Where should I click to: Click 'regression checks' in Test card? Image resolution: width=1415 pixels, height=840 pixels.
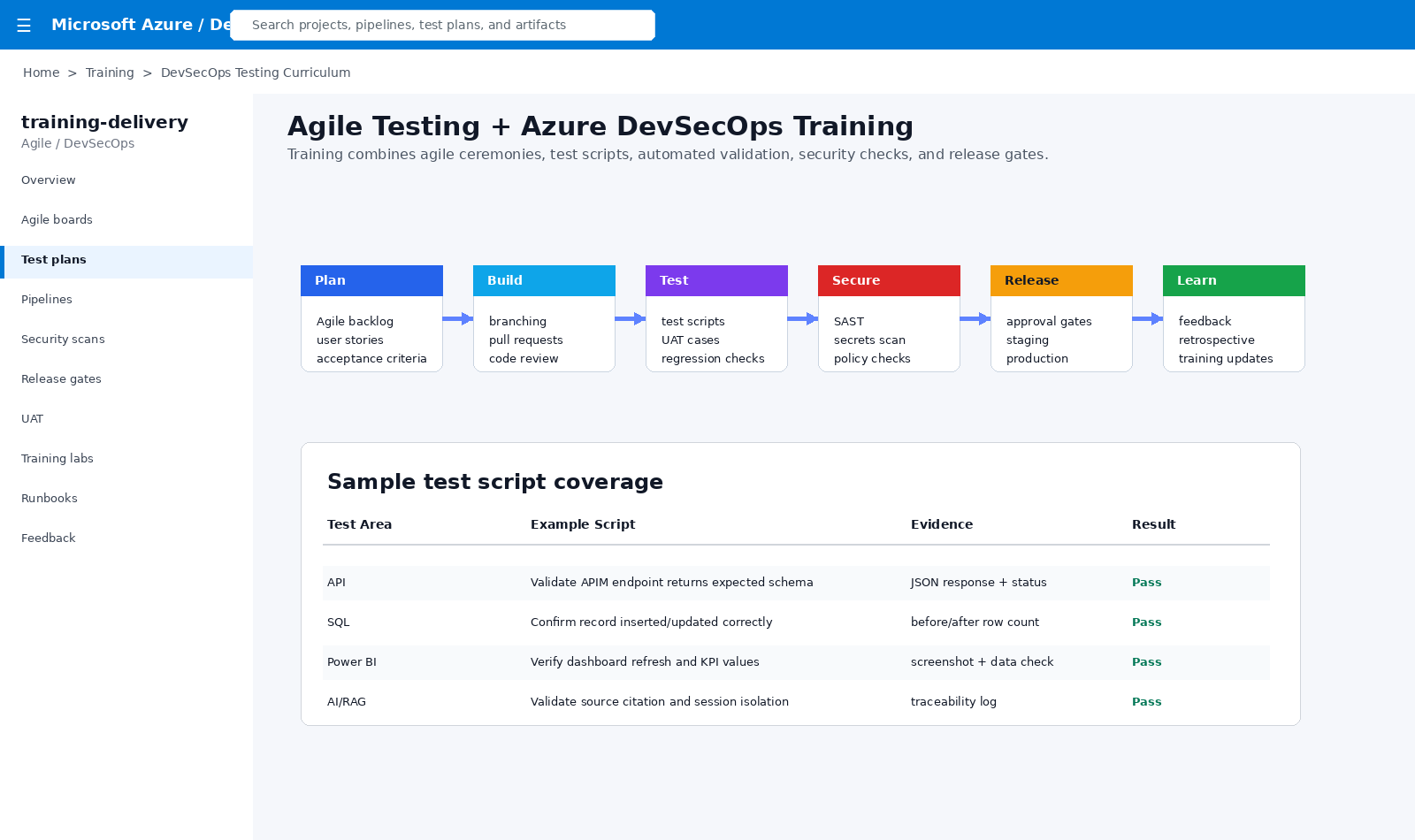point(713,359)
